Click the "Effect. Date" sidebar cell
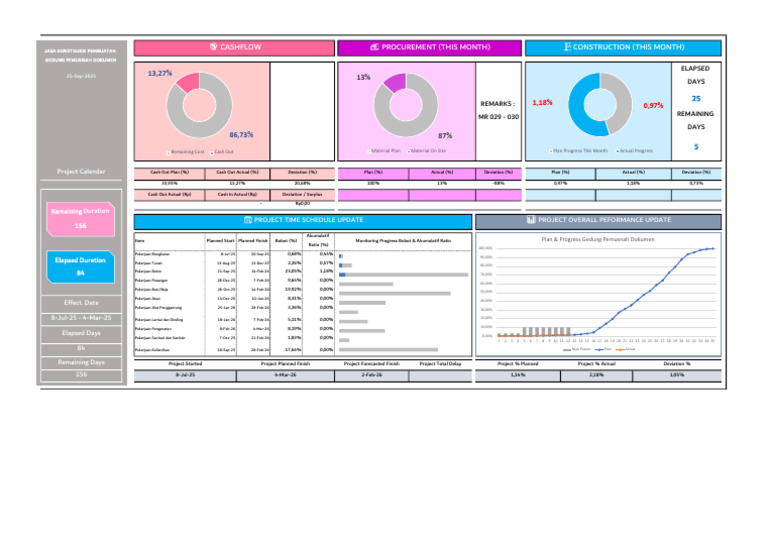This screenshot has width=768, height=543. tap(81, 303)
